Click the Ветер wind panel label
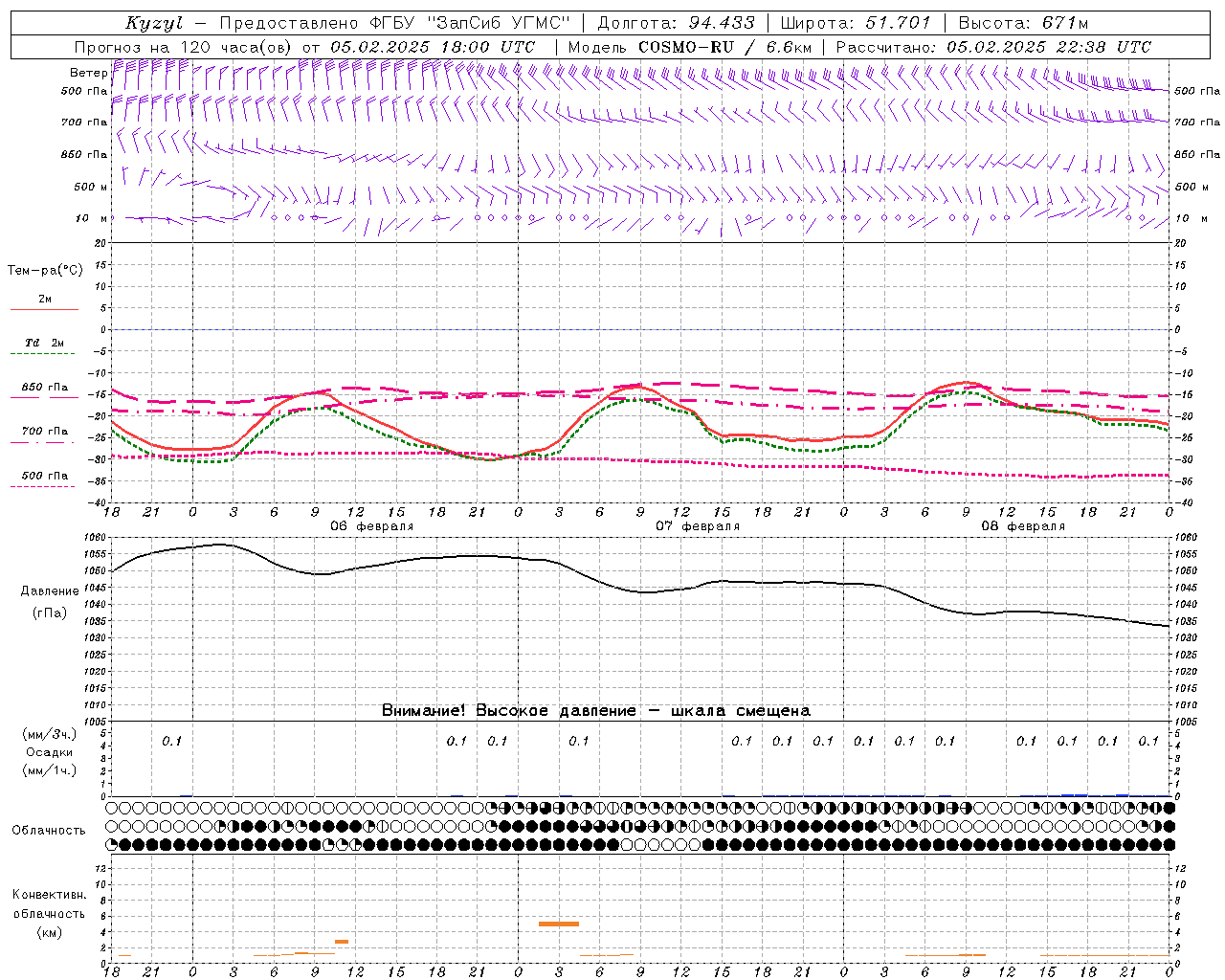1225x980 pixels. pyautogui.click(x=89, y=73)
